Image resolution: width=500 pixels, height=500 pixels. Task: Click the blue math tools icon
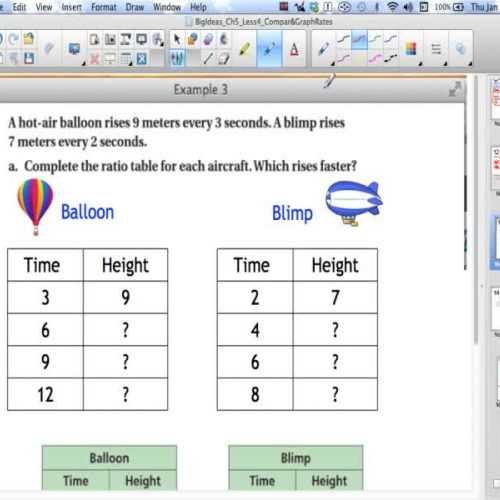[x=142, y=59]
